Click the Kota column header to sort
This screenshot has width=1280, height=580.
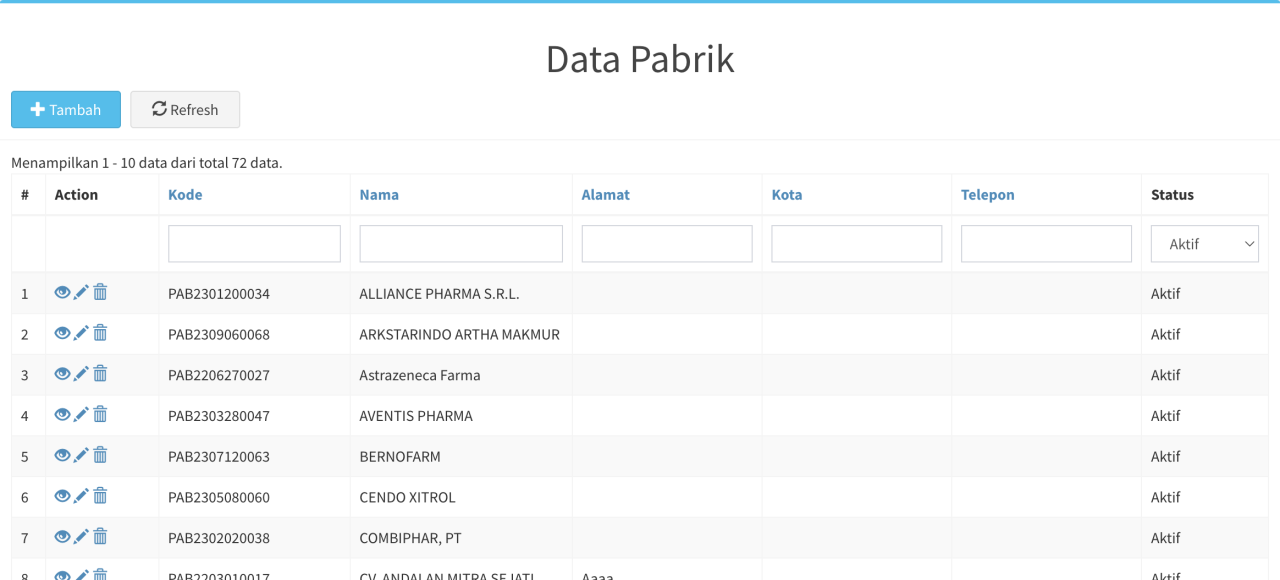pos(787,195)
